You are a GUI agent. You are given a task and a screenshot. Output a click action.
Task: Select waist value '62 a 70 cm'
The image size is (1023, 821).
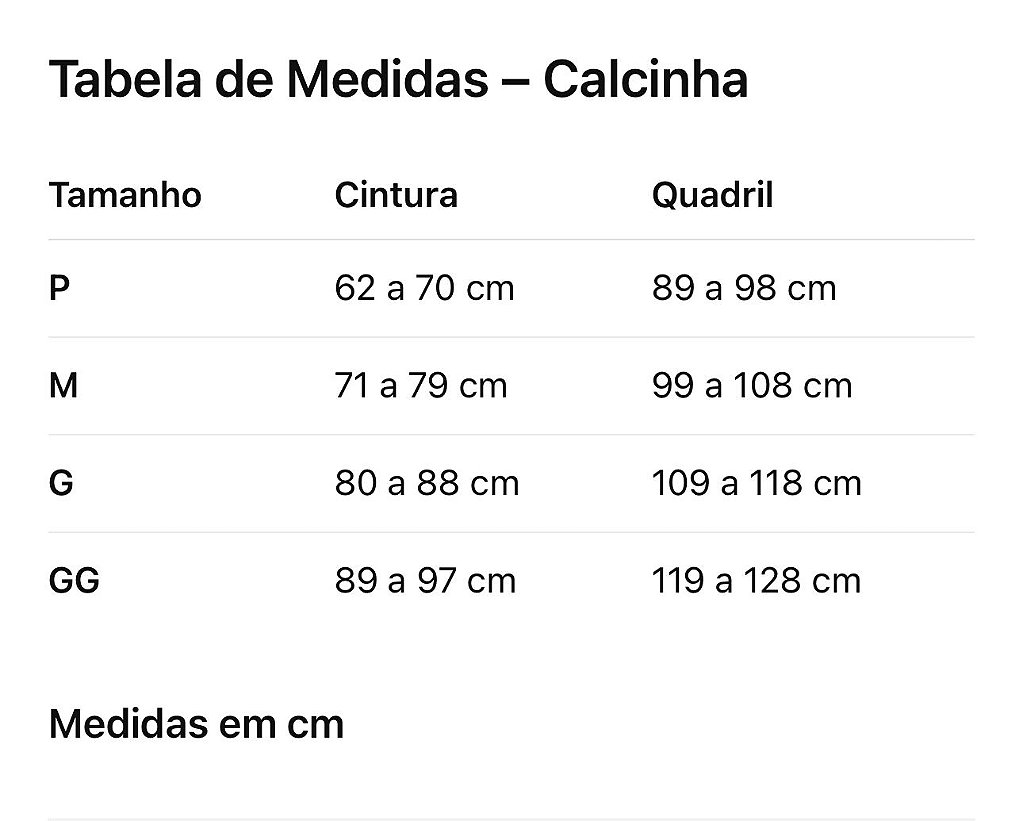pyautogui.click(x=424, y=288)
